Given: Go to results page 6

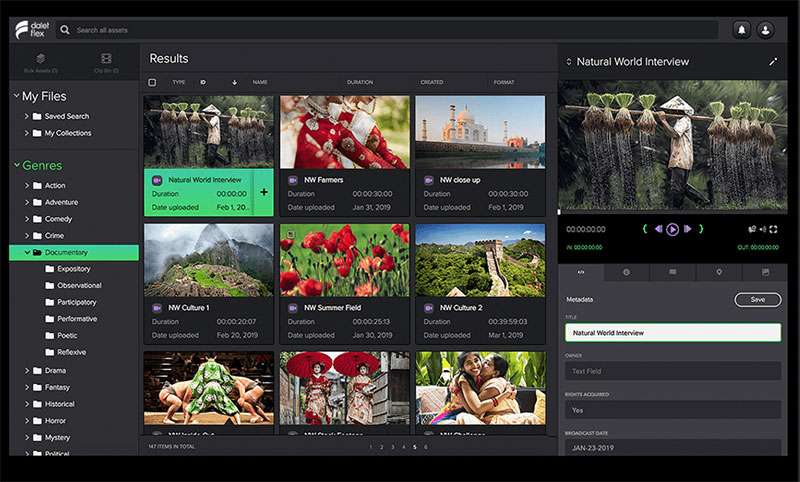Looking at the screenshot, I should (x=426, y=447).
